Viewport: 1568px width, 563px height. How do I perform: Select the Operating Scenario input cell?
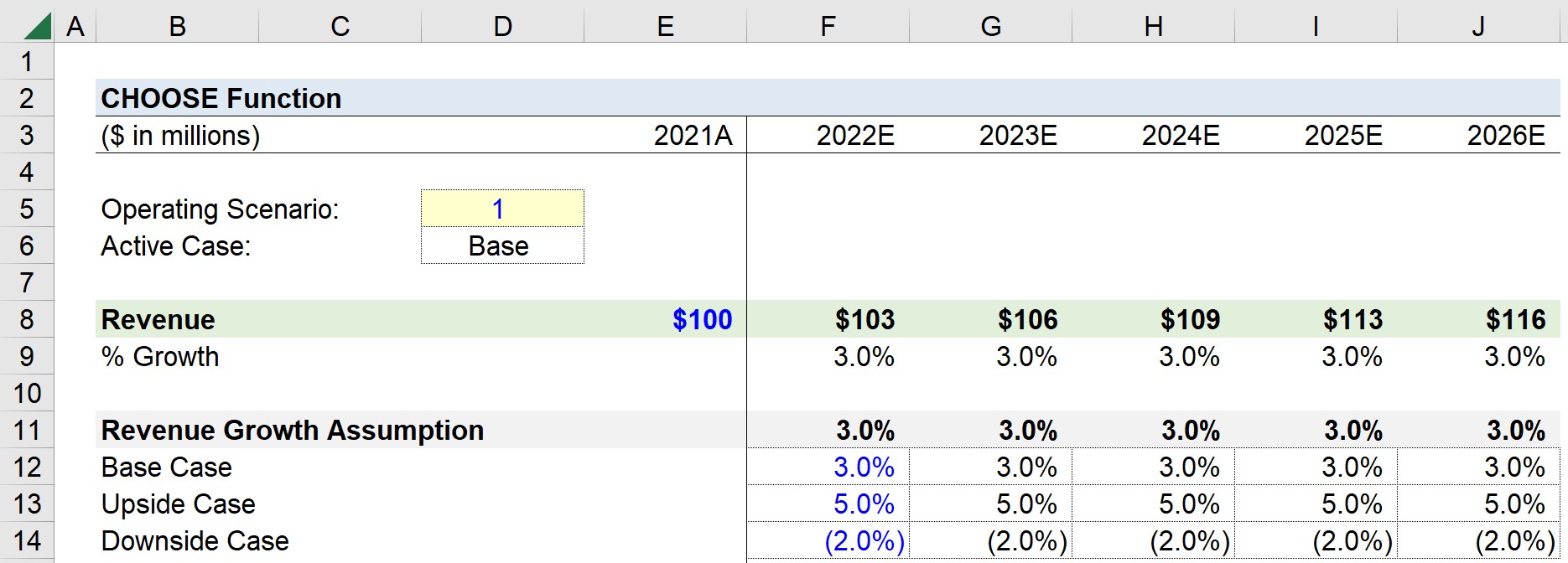pyautogui.click(x=502, y=209)
